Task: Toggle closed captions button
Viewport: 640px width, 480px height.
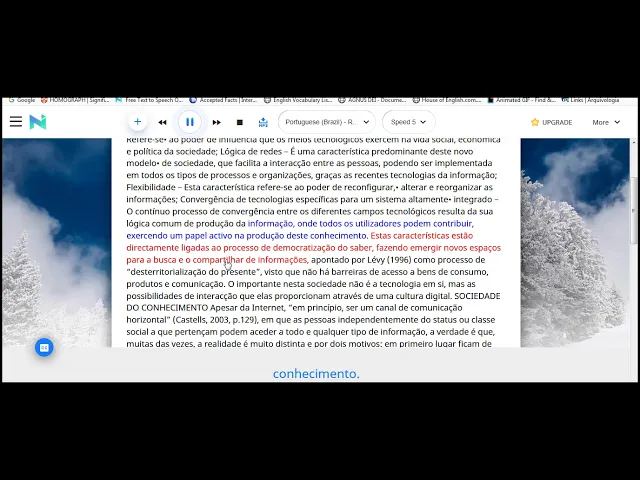Action: tap(44, 347)
